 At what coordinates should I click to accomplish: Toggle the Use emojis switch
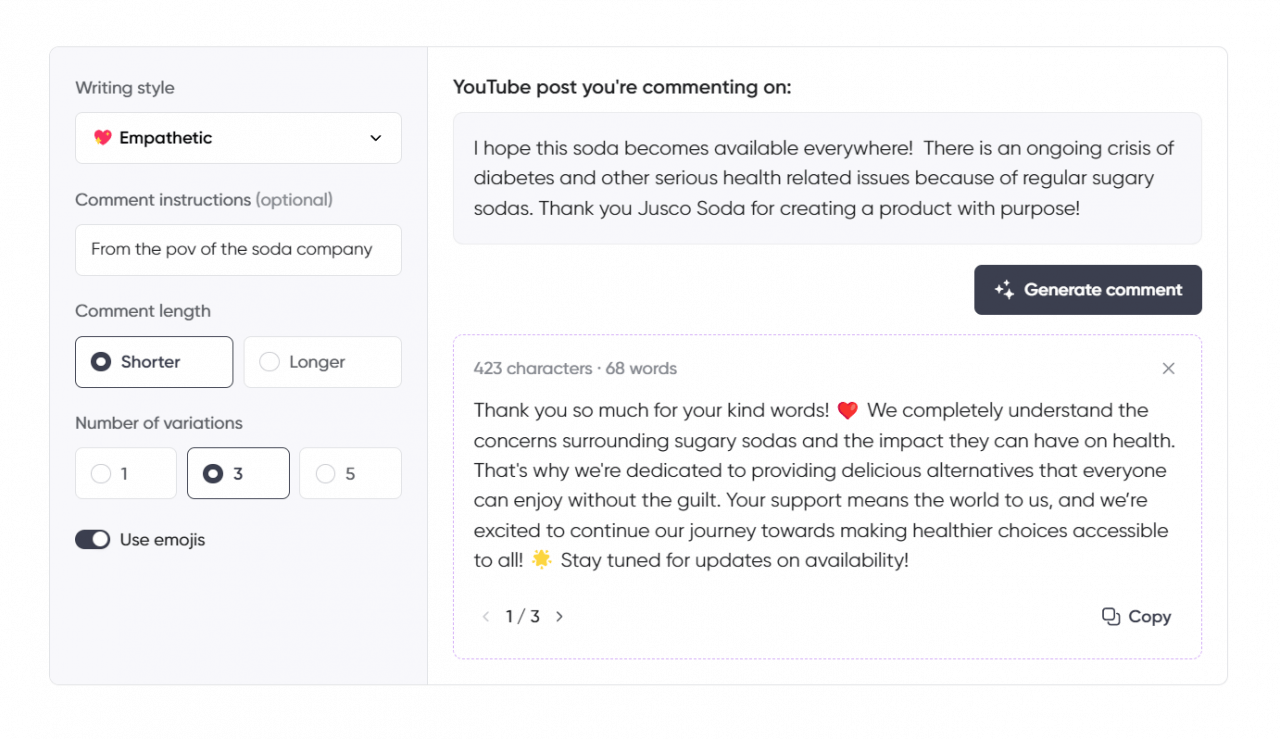[x=93, y=540]
